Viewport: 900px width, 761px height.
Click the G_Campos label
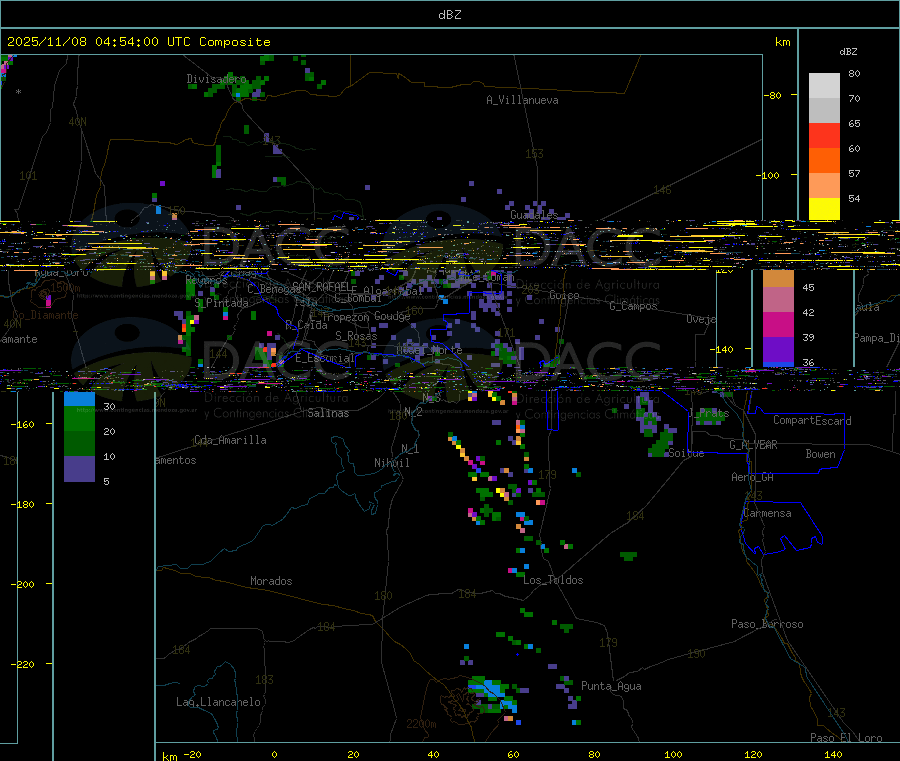click(x=633, y=306)
